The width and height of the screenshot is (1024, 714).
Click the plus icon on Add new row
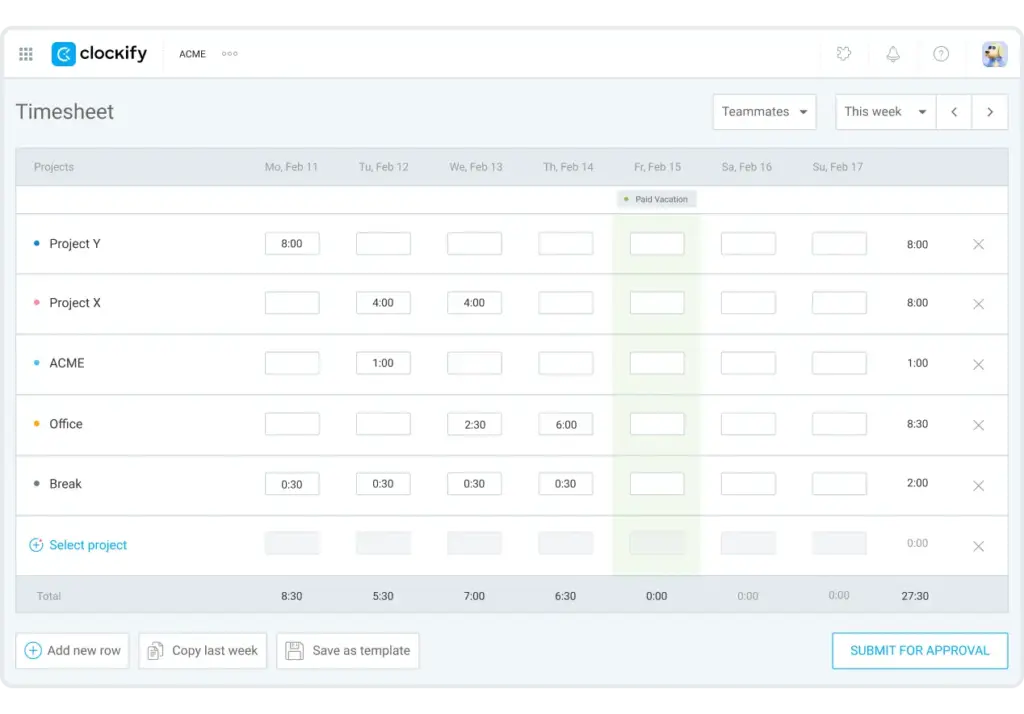[x=32, y=650]
